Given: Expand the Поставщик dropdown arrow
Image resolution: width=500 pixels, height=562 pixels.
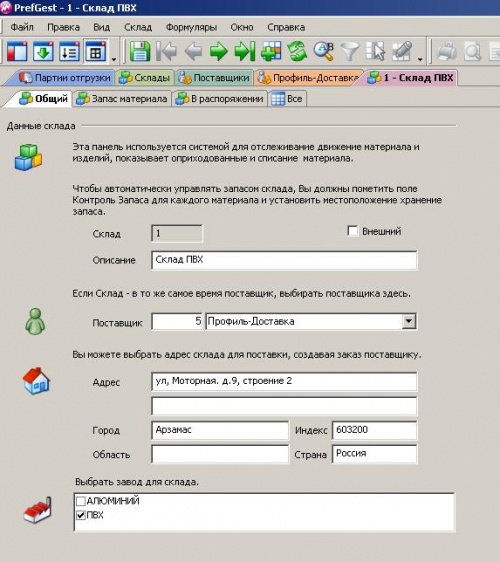Looking at the screenshot, I should point(409,322).
